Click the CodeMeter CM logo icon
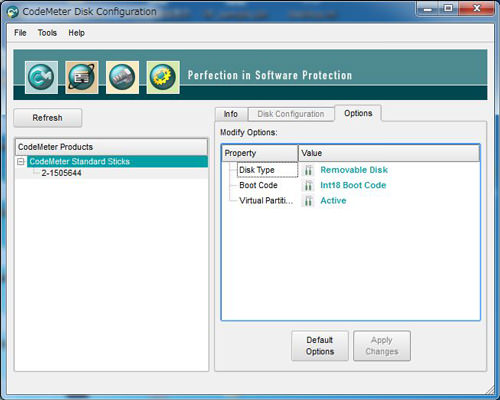The width and height of the screenshot is (500, 400). pos(41,77)
